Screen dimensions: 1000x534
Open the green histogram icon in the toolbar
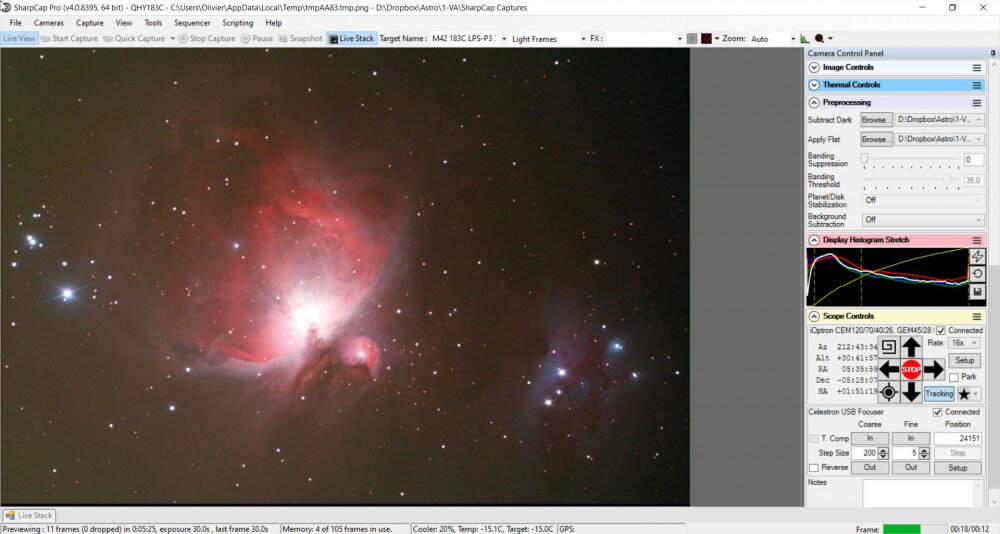click(805, 39)
